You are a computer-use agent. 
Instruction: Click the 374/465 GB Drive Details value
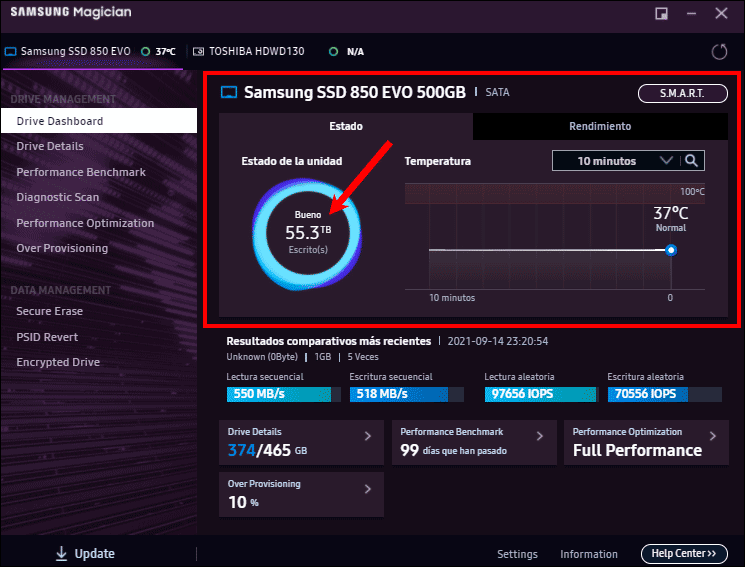click(267, 450)
